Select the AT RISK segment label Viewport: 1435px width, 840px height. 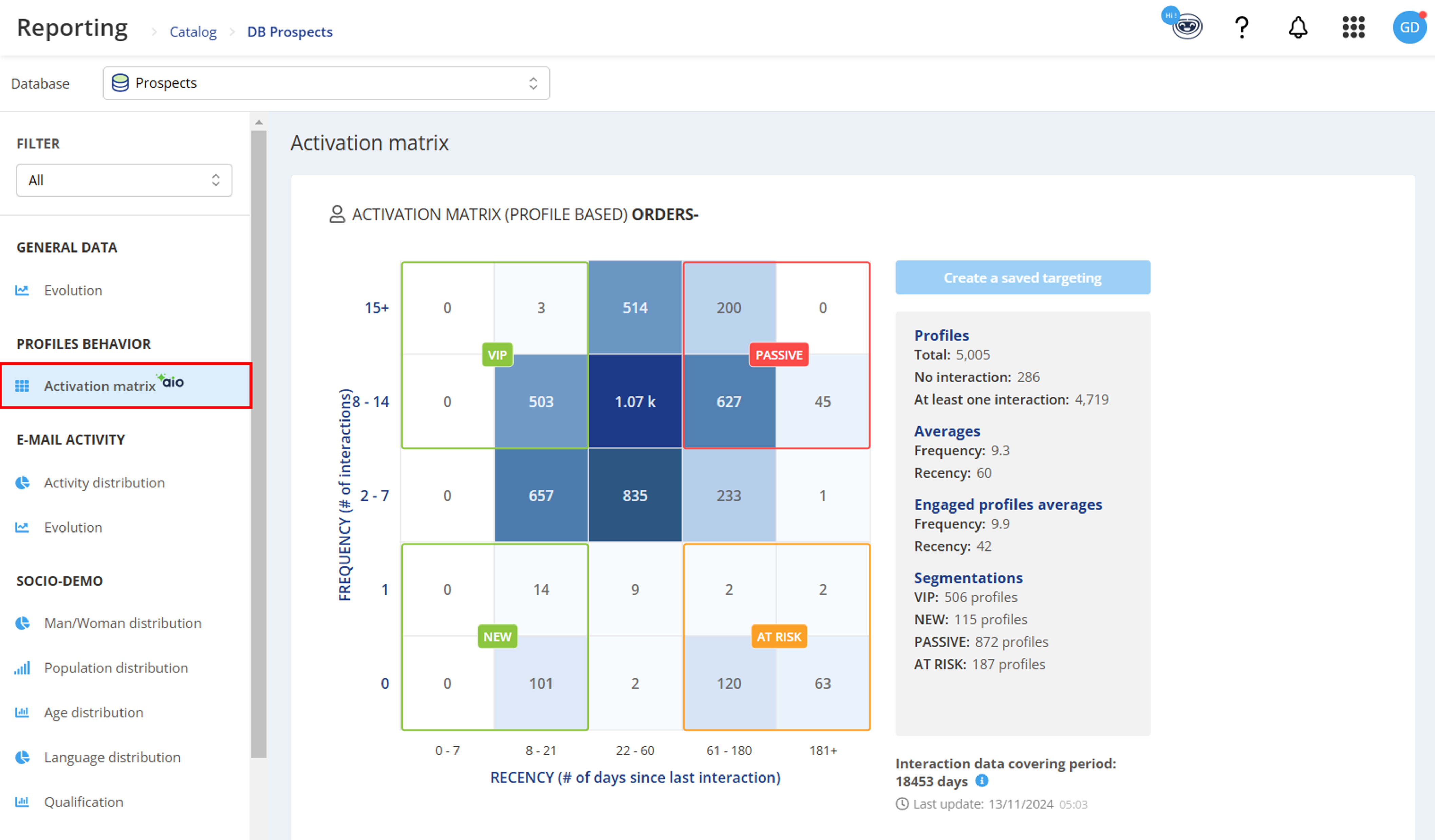779,637
